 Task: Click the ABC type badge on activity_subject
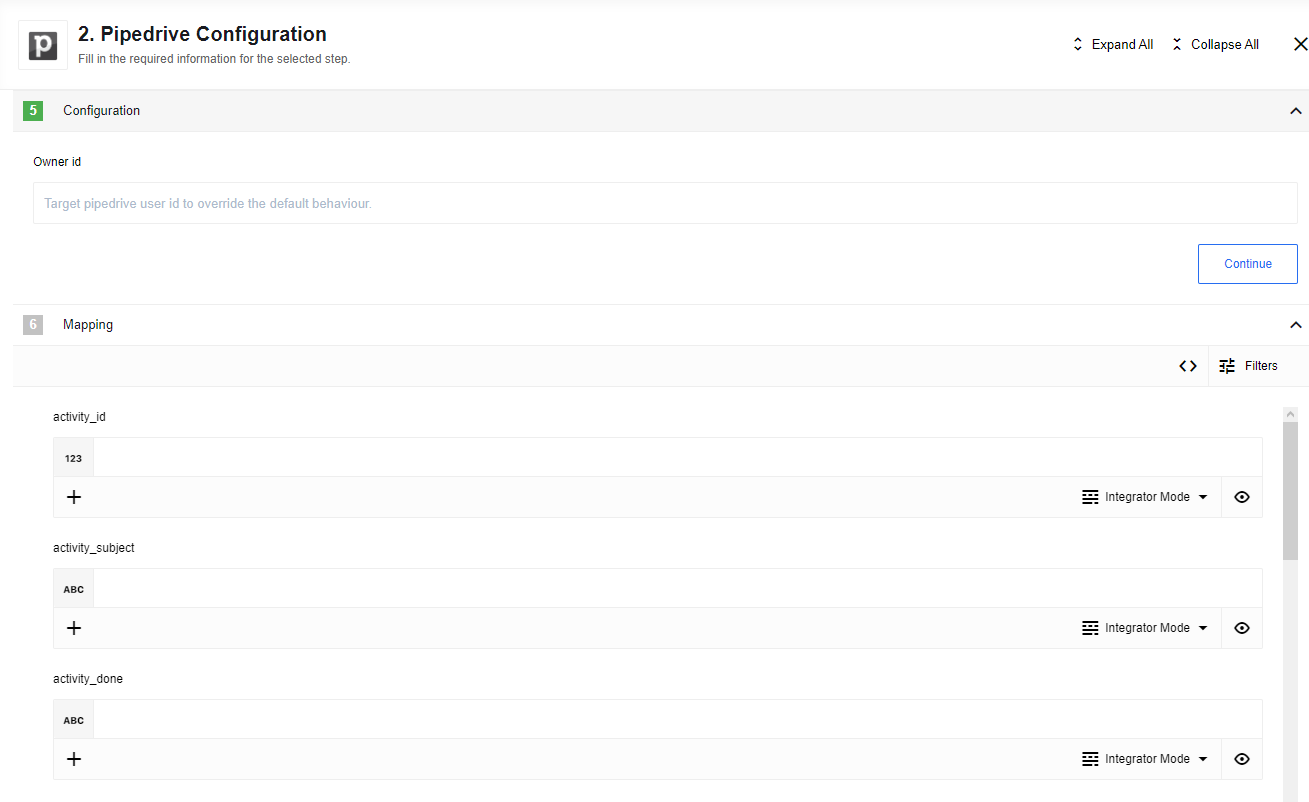[74, 589]
